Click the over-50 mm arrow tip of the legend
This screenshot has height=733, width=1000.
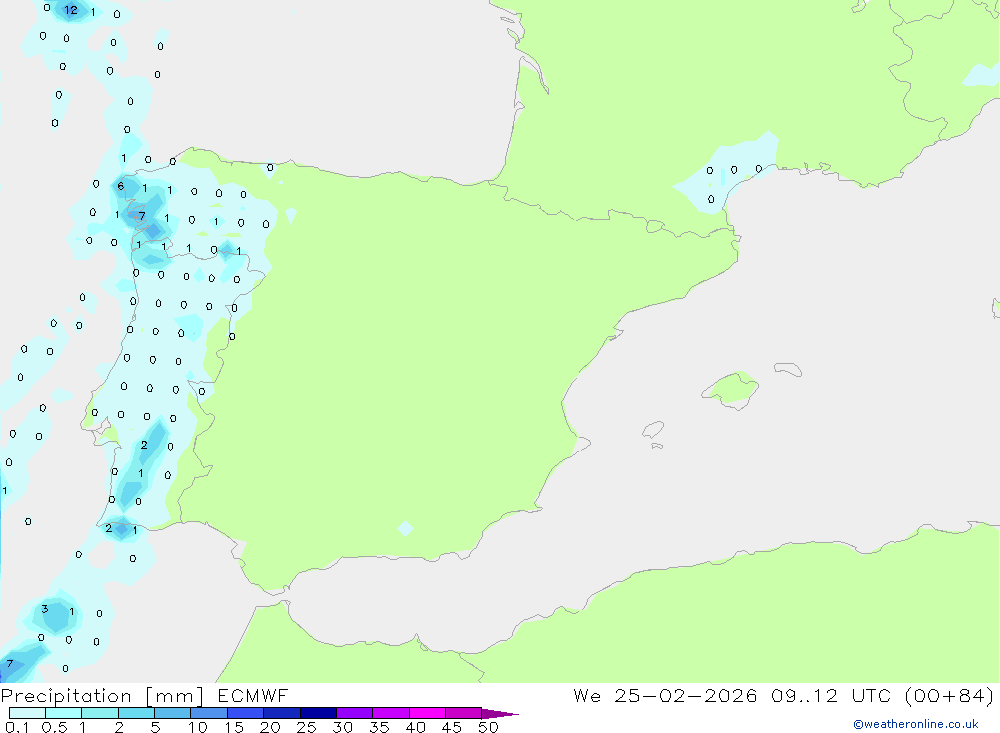click(x=499, y=713)
